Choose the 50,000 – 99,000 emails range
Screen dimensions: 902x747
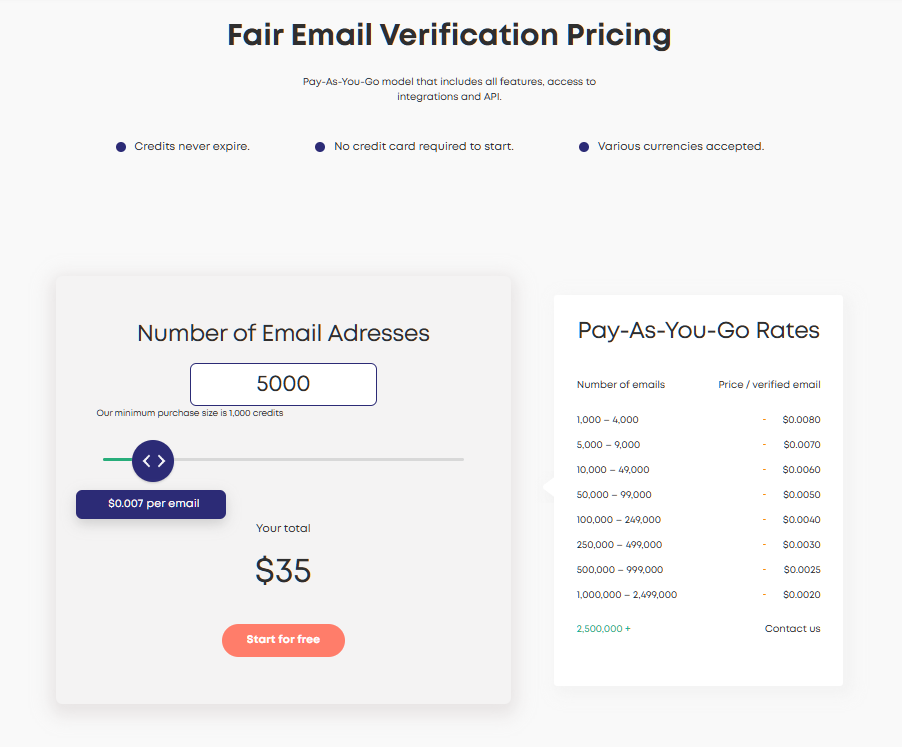pos(614,495)
